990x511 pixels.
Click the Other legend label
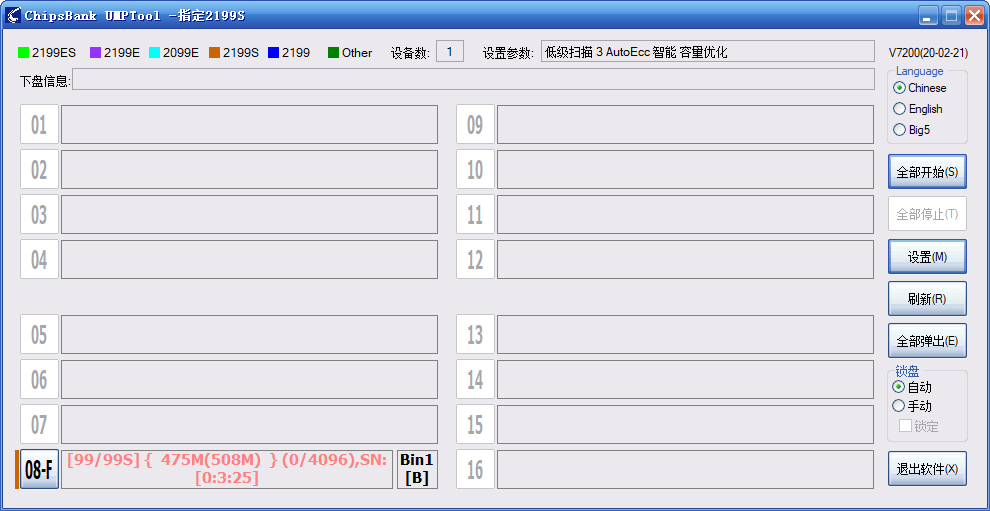(x=357, y=52)
